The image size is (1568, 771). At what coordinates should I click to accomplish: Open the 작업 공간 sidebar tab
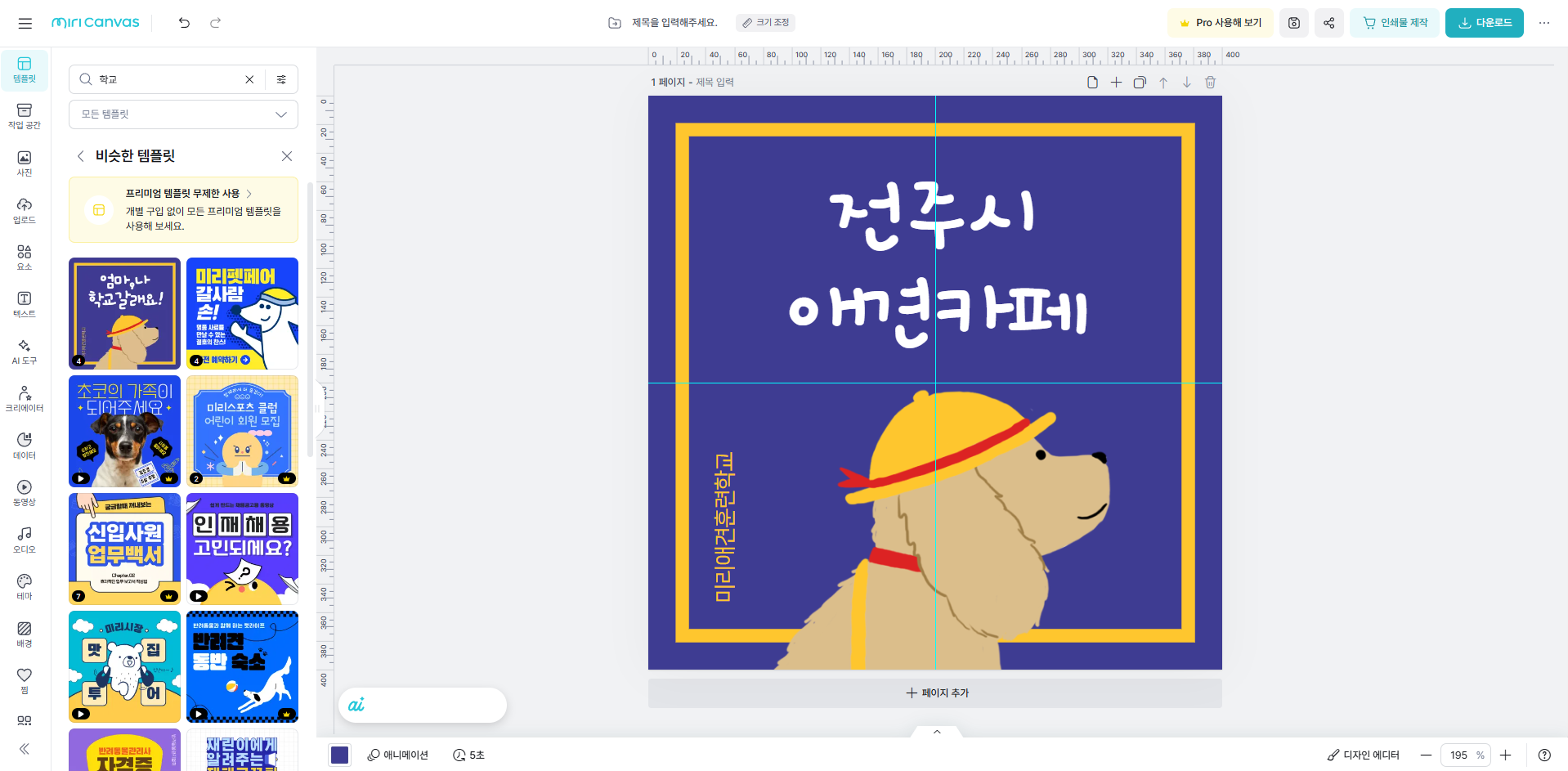(x=25, y=117)
